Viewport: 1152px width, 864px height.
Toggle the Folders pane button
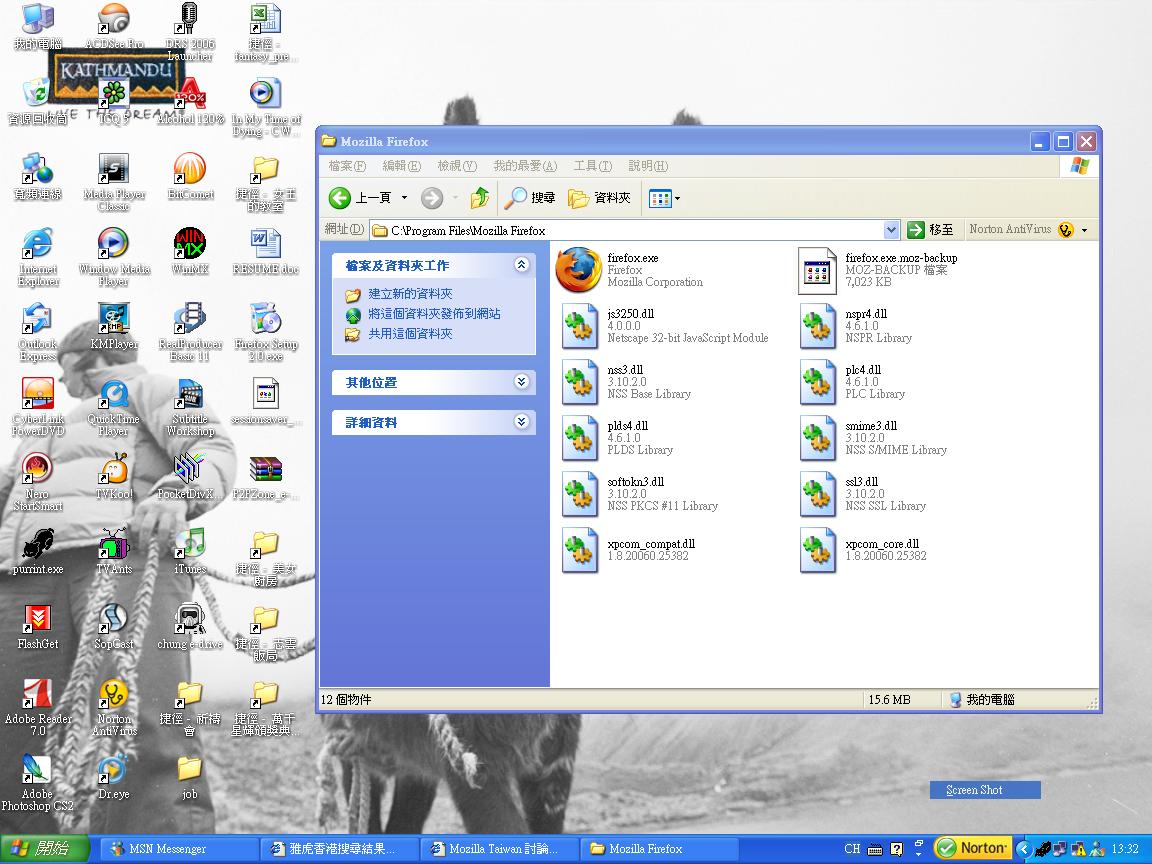click(x=600, y=198)
